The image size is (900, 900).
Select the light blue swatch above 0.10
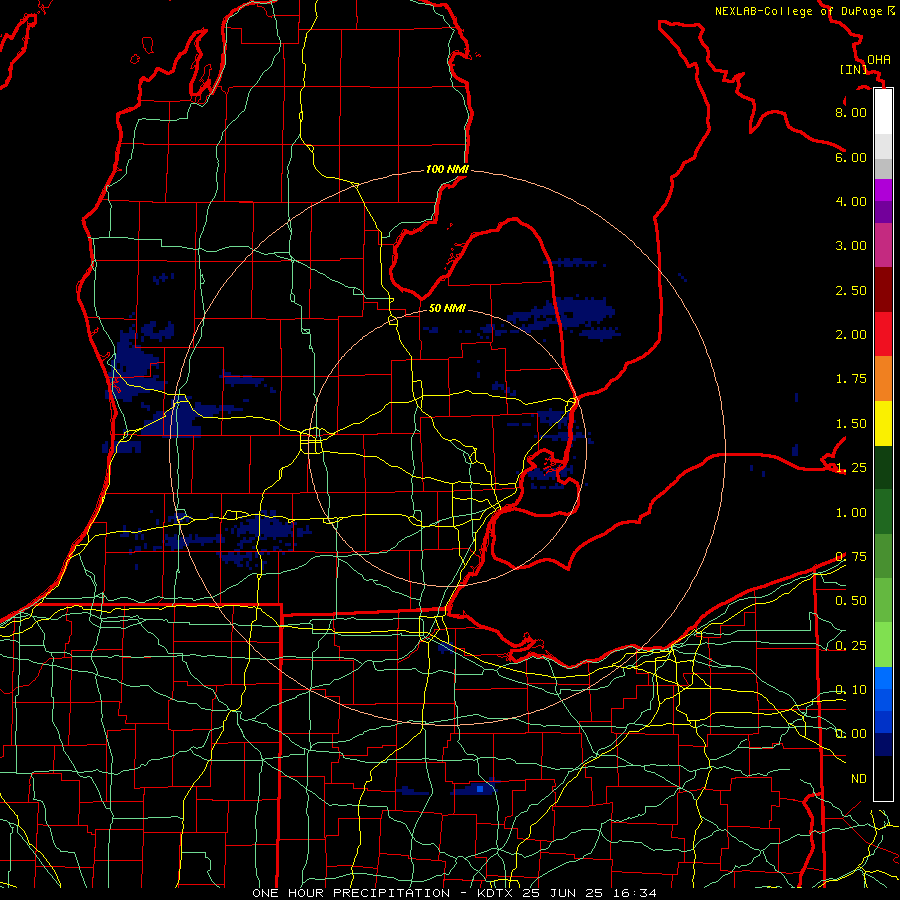(x=883, y=678)
